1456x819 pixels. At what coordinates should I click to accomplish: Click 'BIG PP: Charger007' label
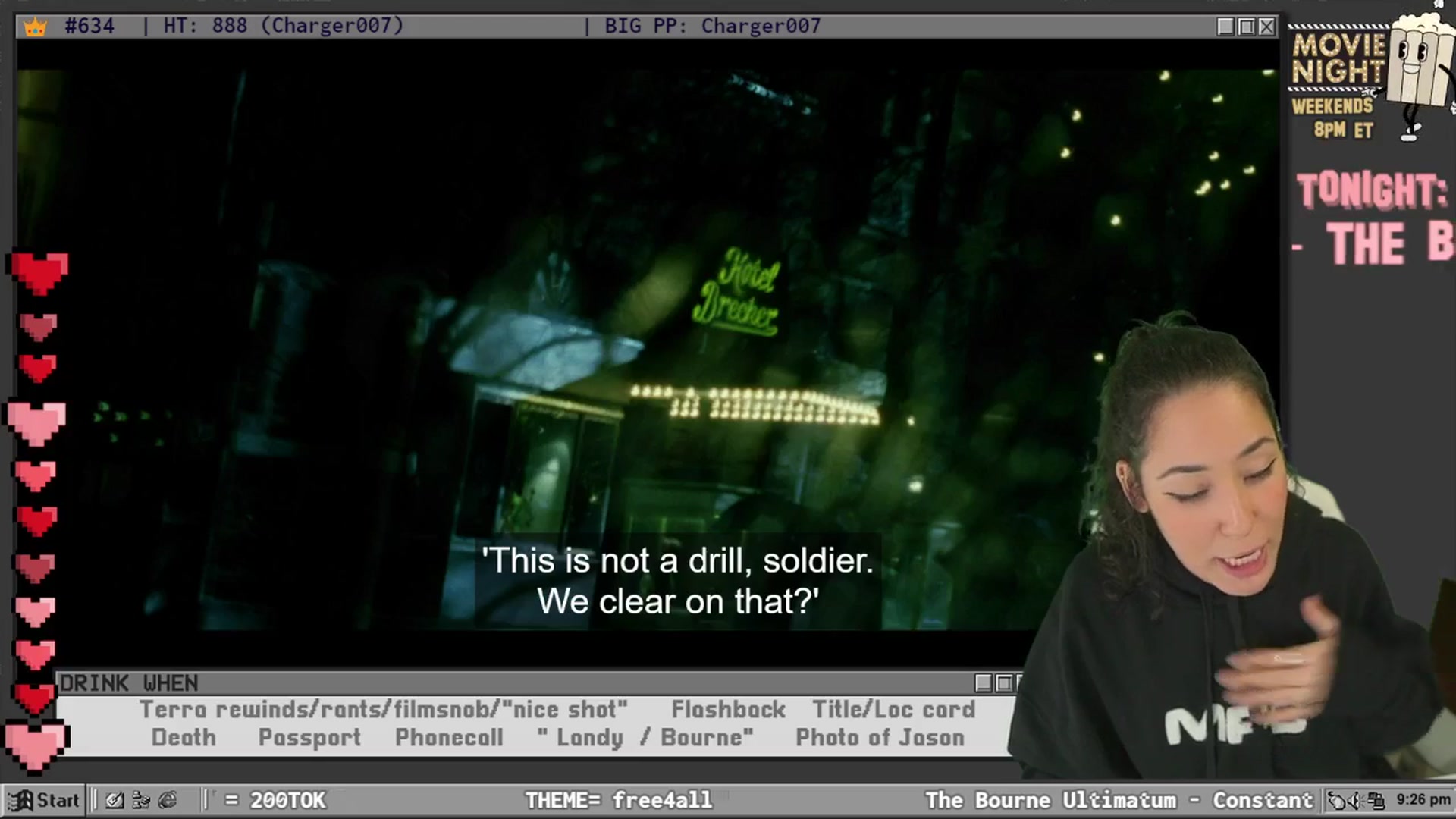tap(712, 26)
